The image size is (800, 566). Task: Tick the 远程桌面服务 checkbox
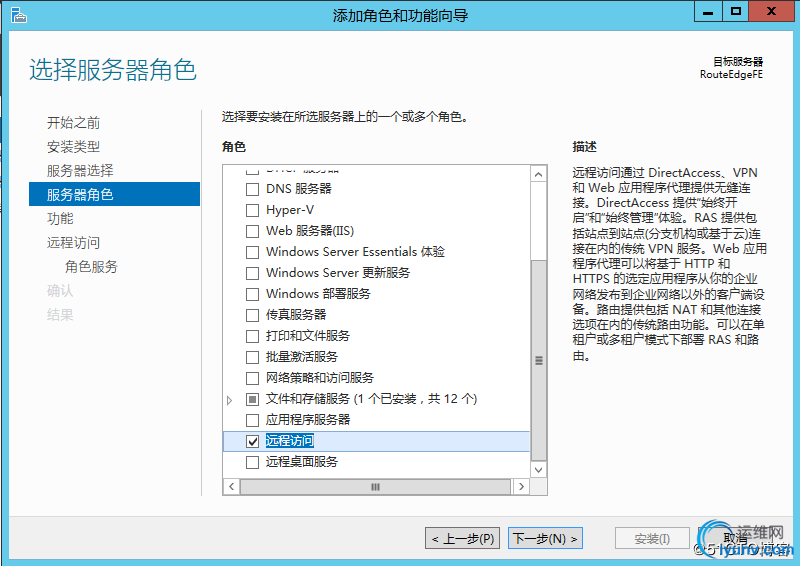point(252,462)
